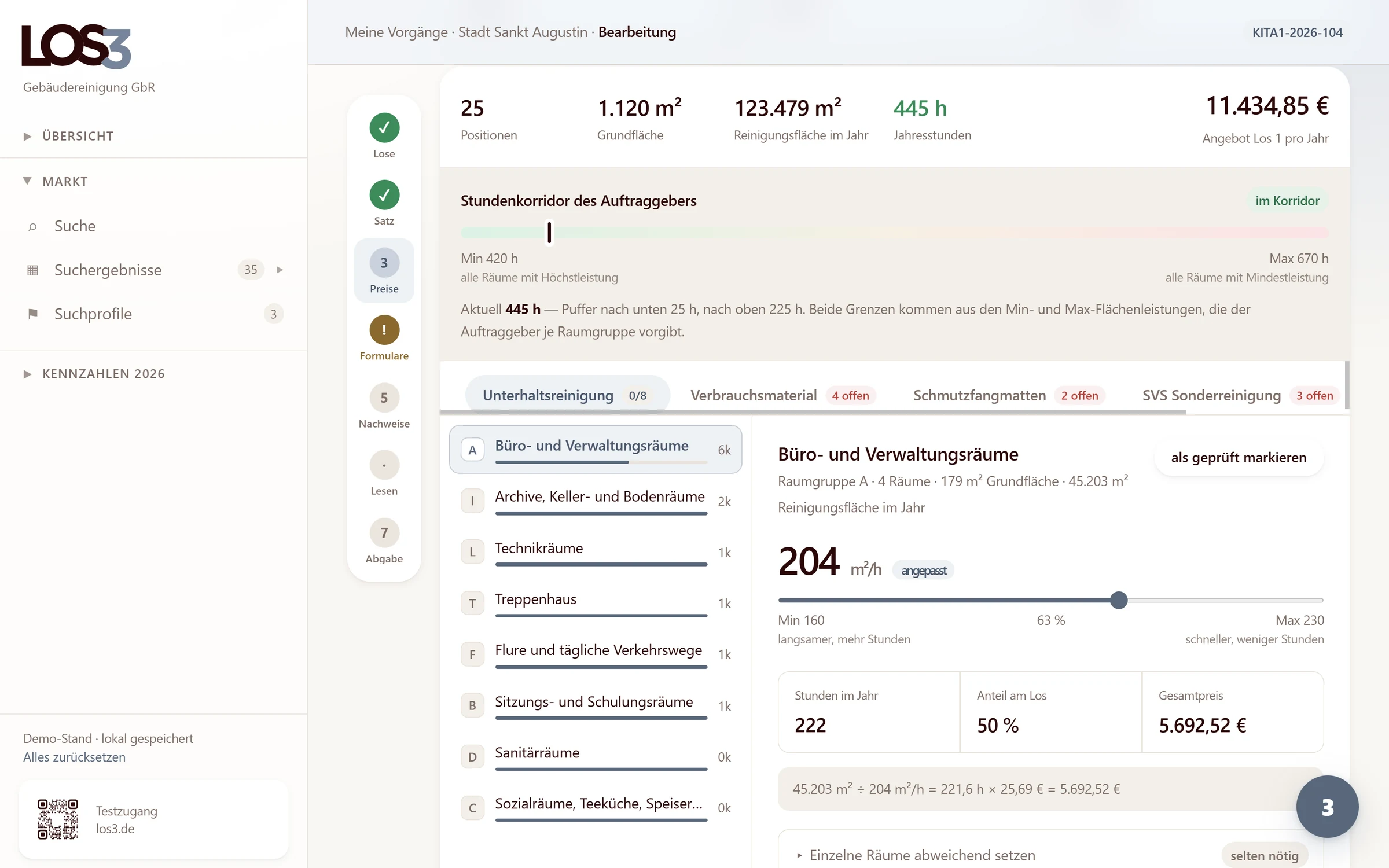Click the Bearbeitung breadcrumb text
Viewport: 1389px width, 868px height.
click(637, 32)
